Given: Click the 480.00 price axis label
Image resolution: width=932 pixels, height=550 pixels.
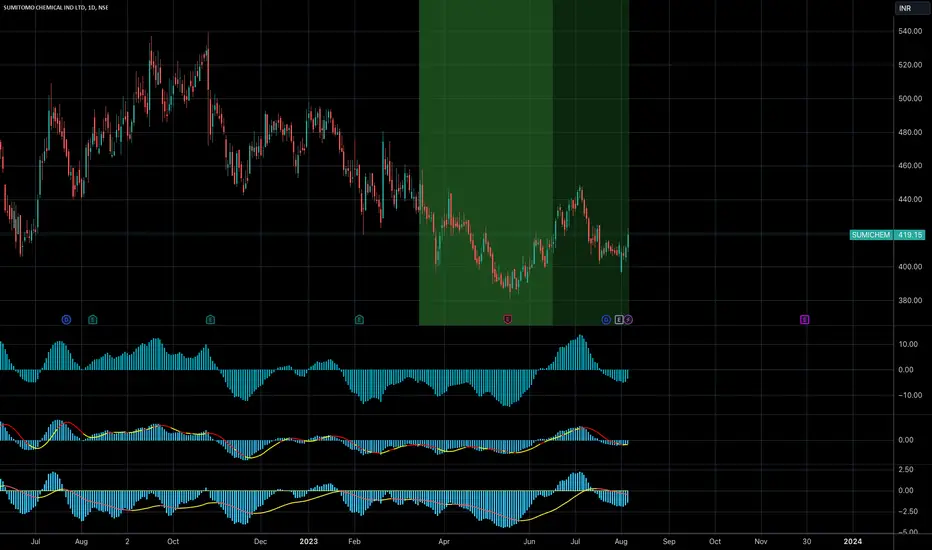Looking at the screenshot, I should pos(910,132).
